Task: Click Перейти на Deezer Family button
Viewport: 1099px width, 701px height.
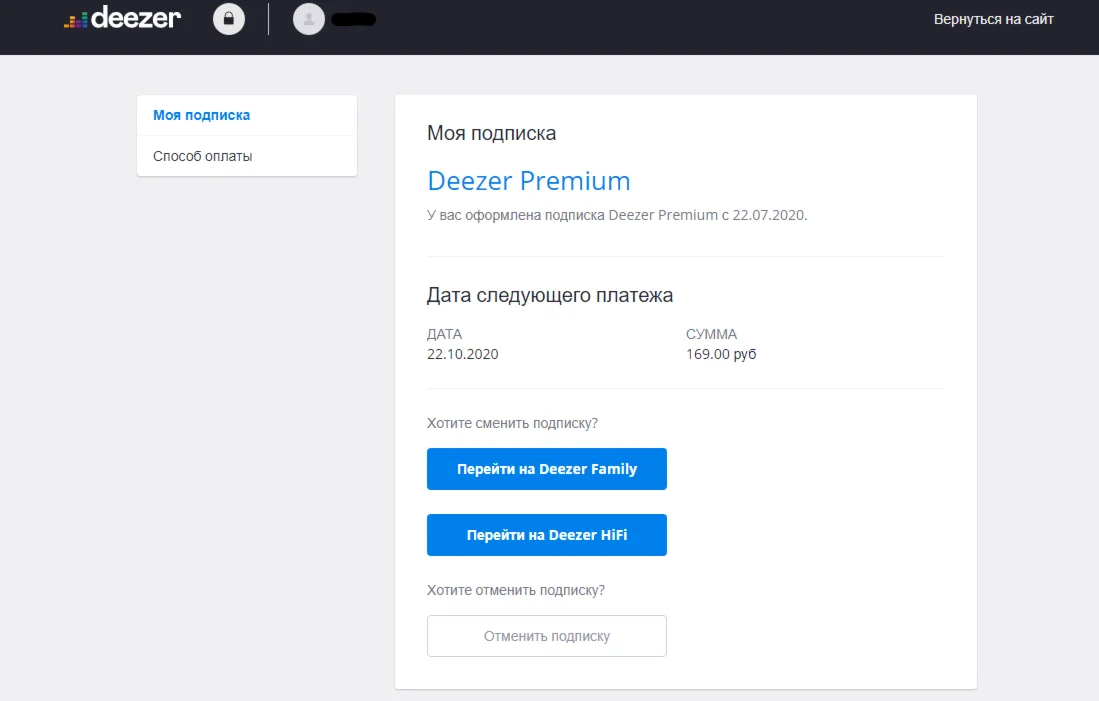Action: click(x=547, y=469)
